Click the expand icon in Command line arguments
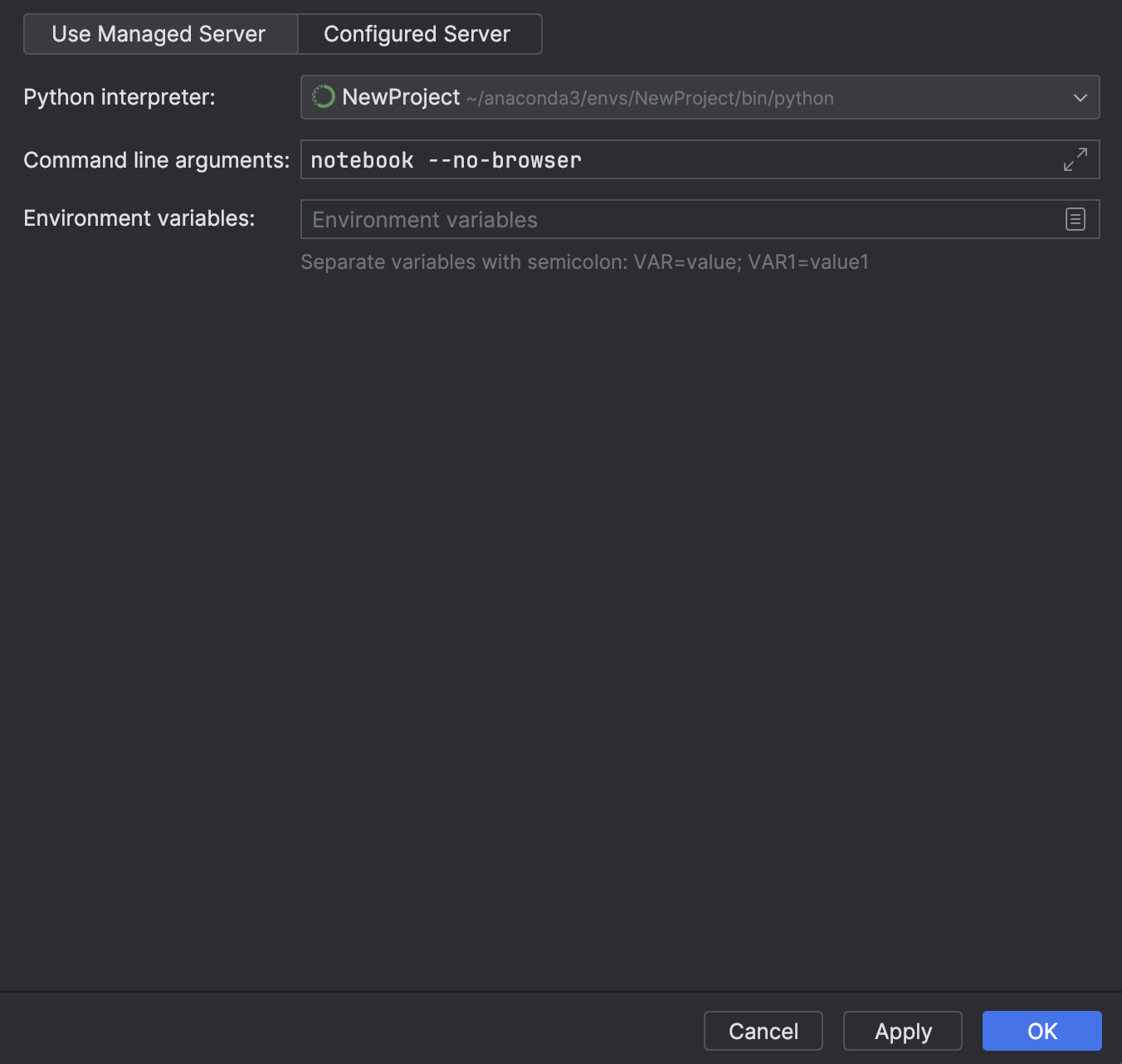Viewport: 1122px width, 1064px height. (1075, 159)
